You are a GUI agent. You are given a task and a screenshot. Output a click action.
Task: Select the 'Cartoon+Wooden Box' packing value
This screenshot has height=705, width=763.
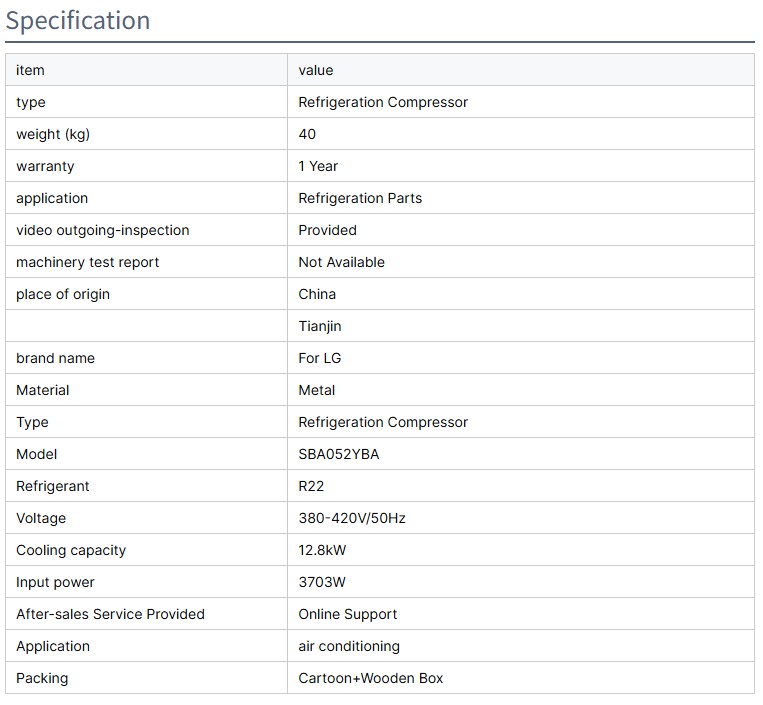tap(370, 678)
